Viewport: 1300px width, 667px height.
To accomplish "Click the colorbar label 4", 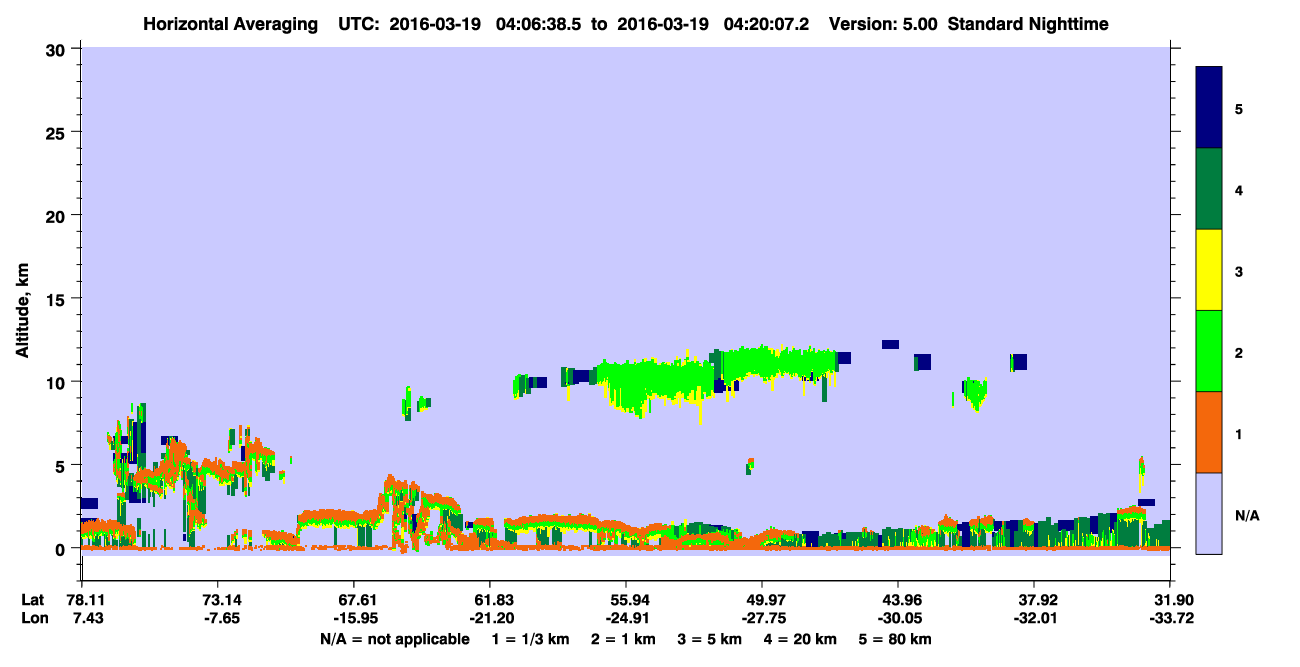I will coord(1239,190).
